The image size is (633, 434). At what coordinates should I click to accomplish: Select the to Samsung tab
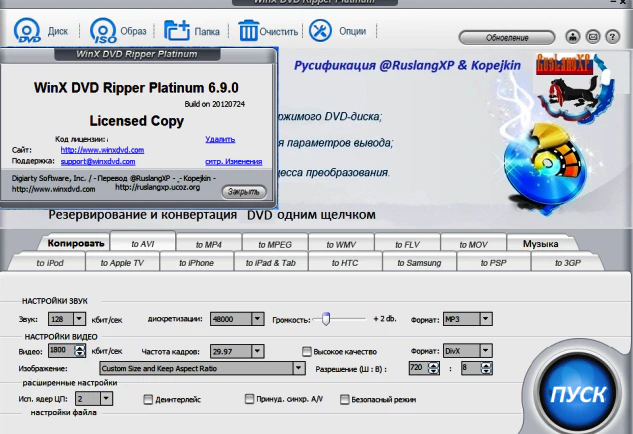coord(419,263)
